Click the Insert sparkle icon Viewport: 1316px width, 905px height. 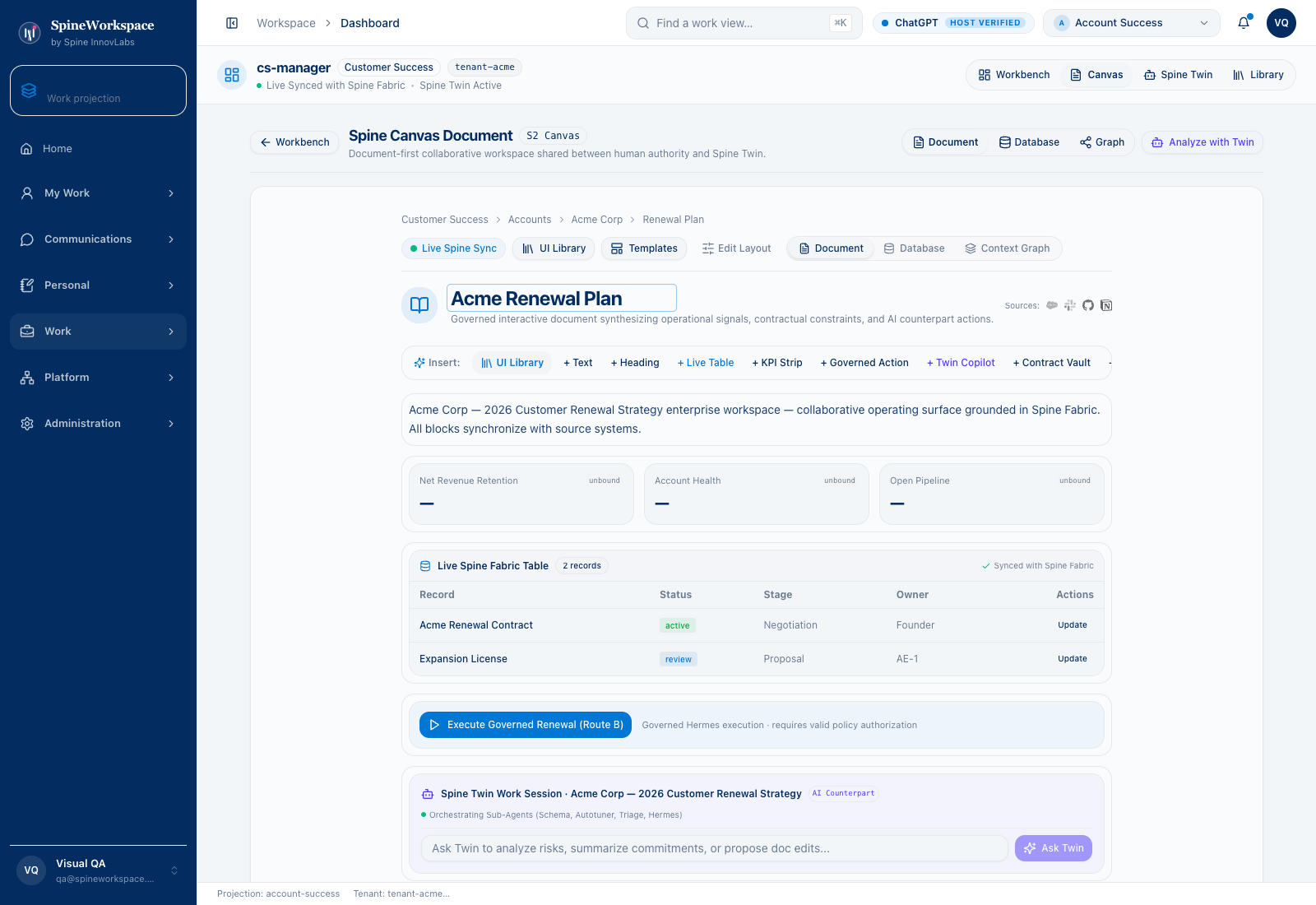419,363
